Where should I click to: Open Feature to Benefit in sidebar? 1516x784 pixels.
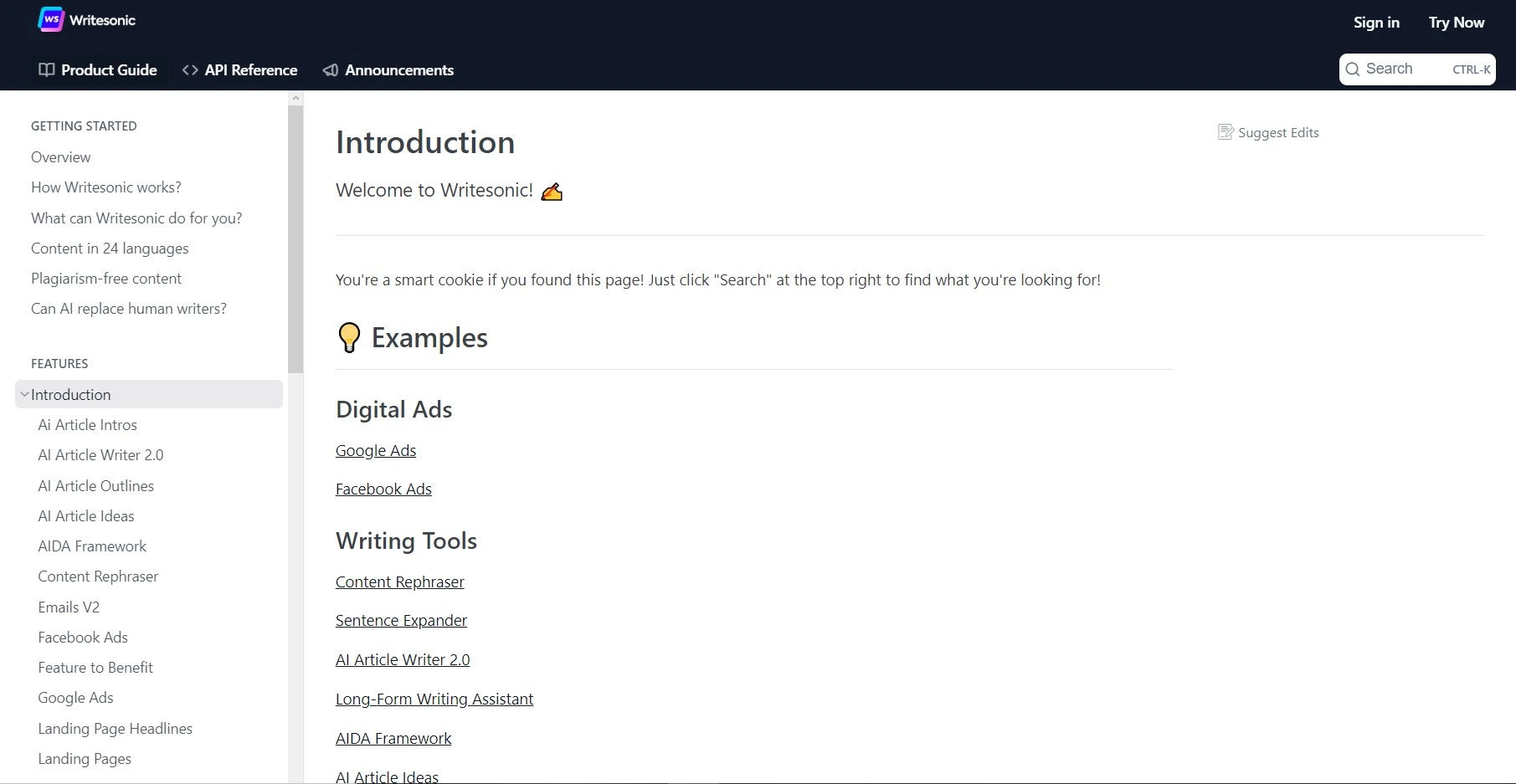tap(95, 668)
